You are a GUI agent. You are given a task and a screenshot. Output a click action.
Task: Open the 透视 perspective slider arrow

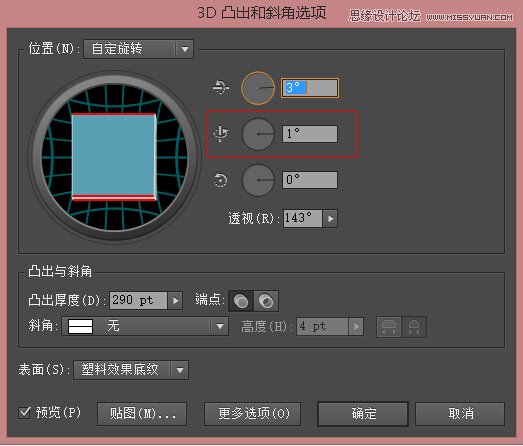point(330,218)
